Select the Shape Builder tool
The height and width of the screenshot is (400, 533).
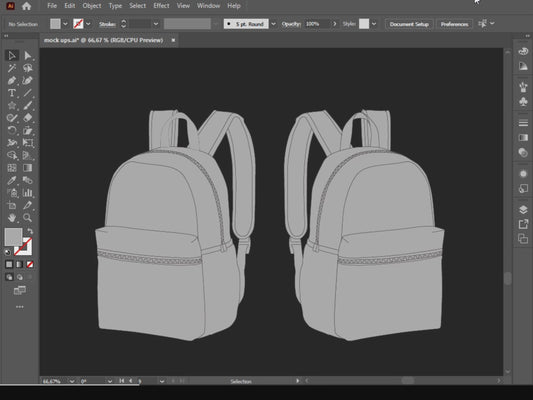click(x=12, y=155)
